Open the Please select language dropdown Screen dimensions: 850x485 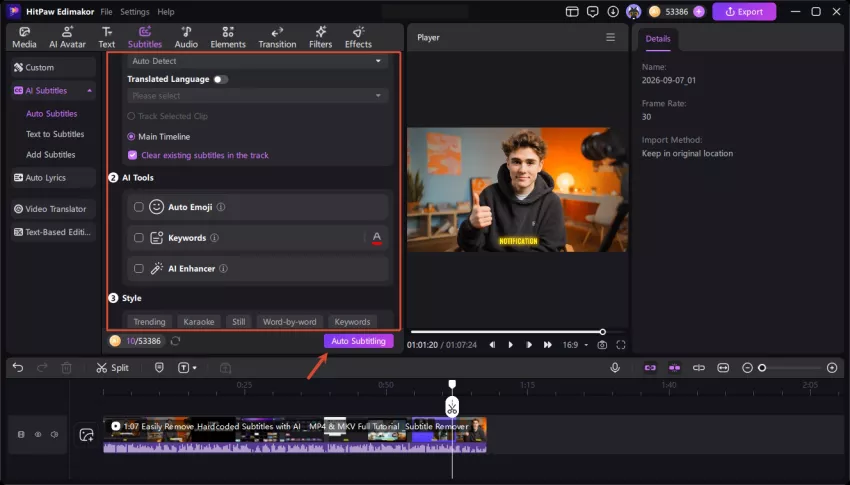point(257,96)
